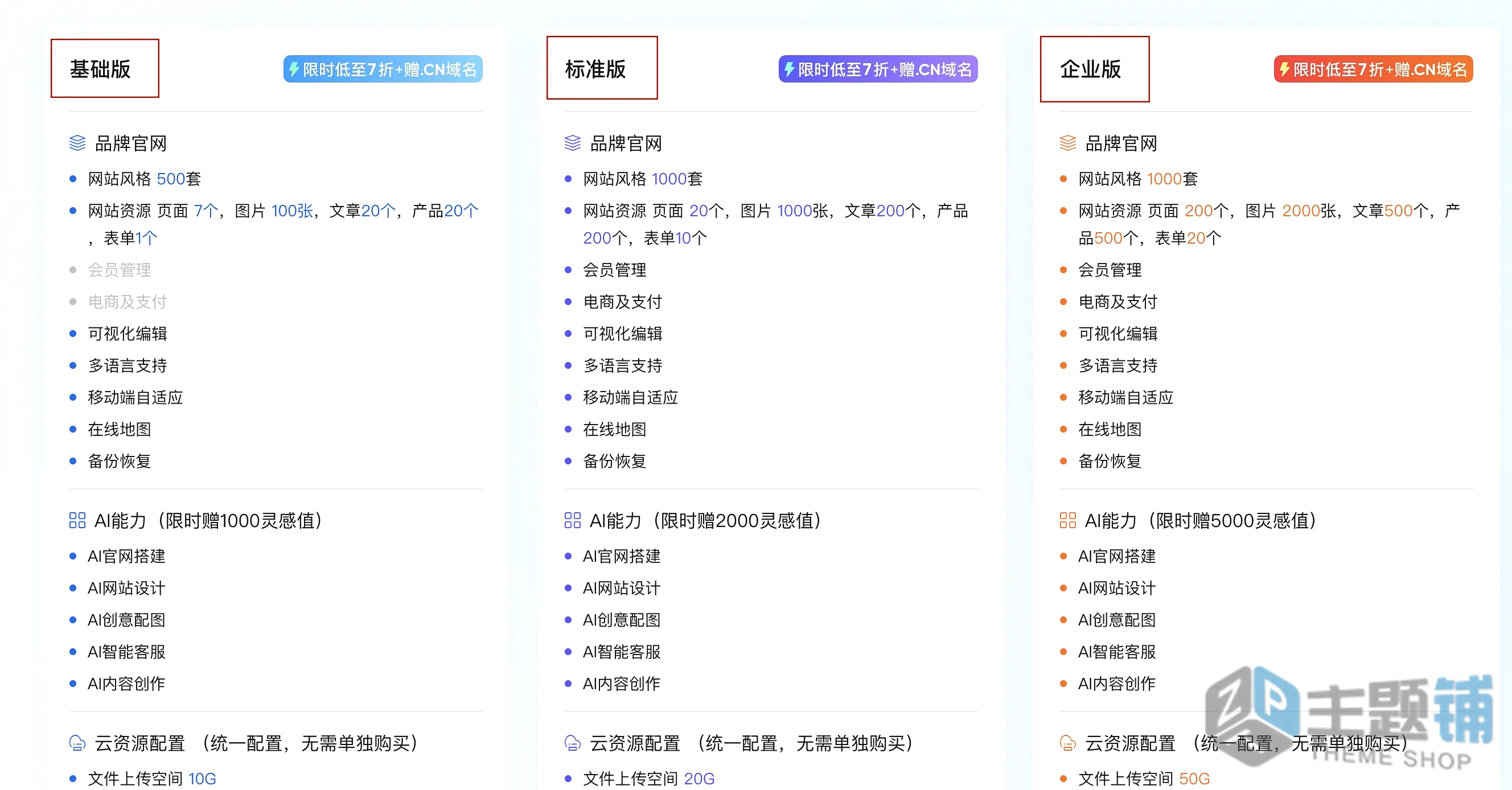
Task: Click the AI能力 限时赠1000灵感值 heading
Action: pos(208,521)
